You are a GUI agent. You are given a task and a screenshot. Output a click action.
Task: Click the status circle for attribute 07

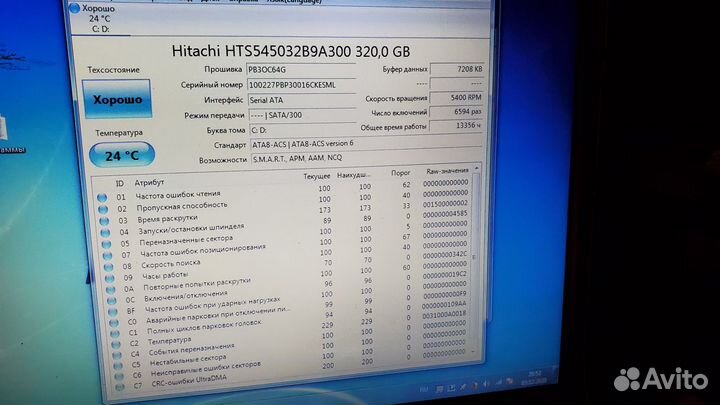click(107, 255)
